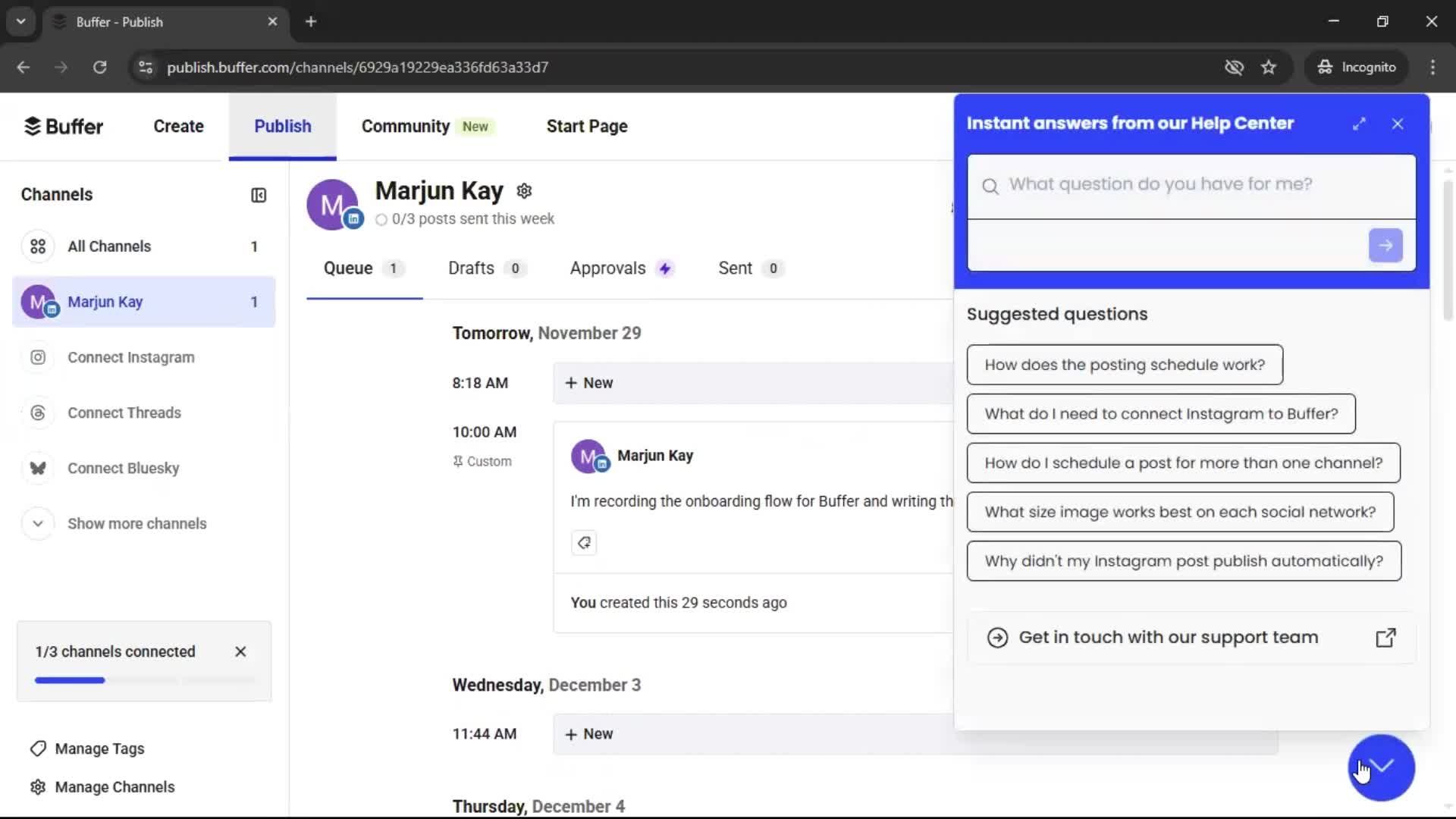The width and height of the screenshot is (1456, 819).
Task: Click the scroll-down chevron button at bottom right
Action: (x=1380, y=767)
